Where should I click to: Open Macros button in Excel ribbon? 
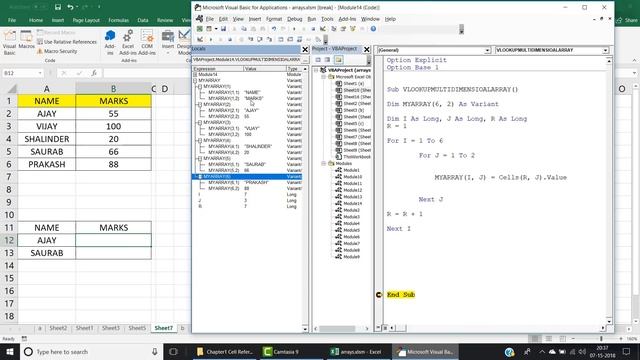coord(27,40)
